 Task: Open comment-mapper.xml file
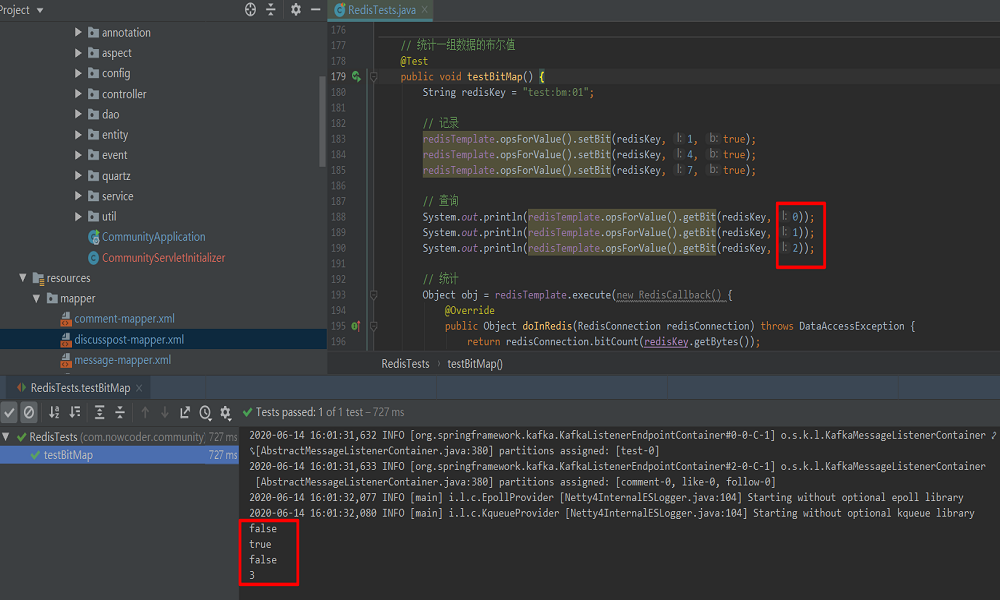click(124, 319)
